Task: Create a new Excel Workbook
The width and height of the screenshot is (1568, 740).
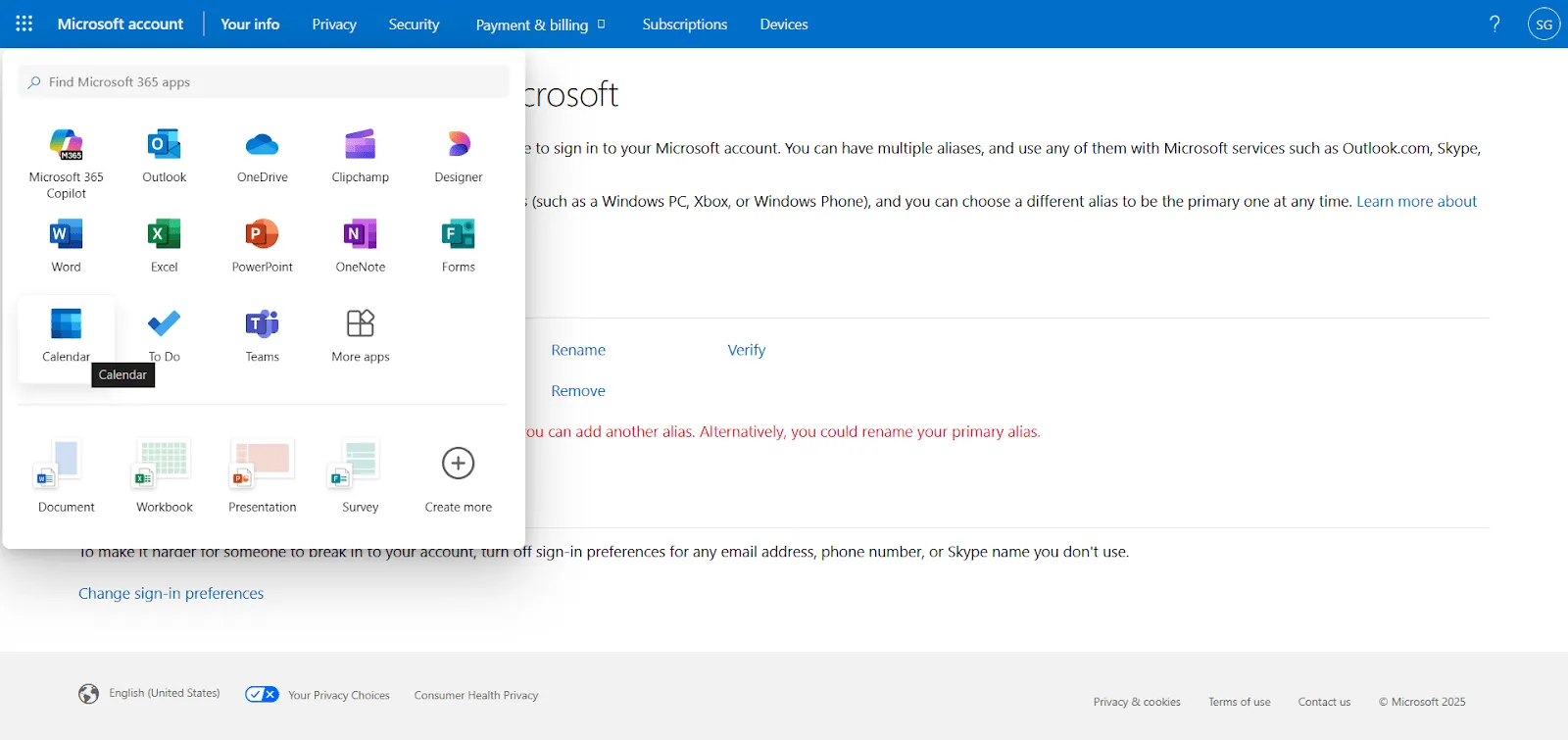Action: pos(164,476)
